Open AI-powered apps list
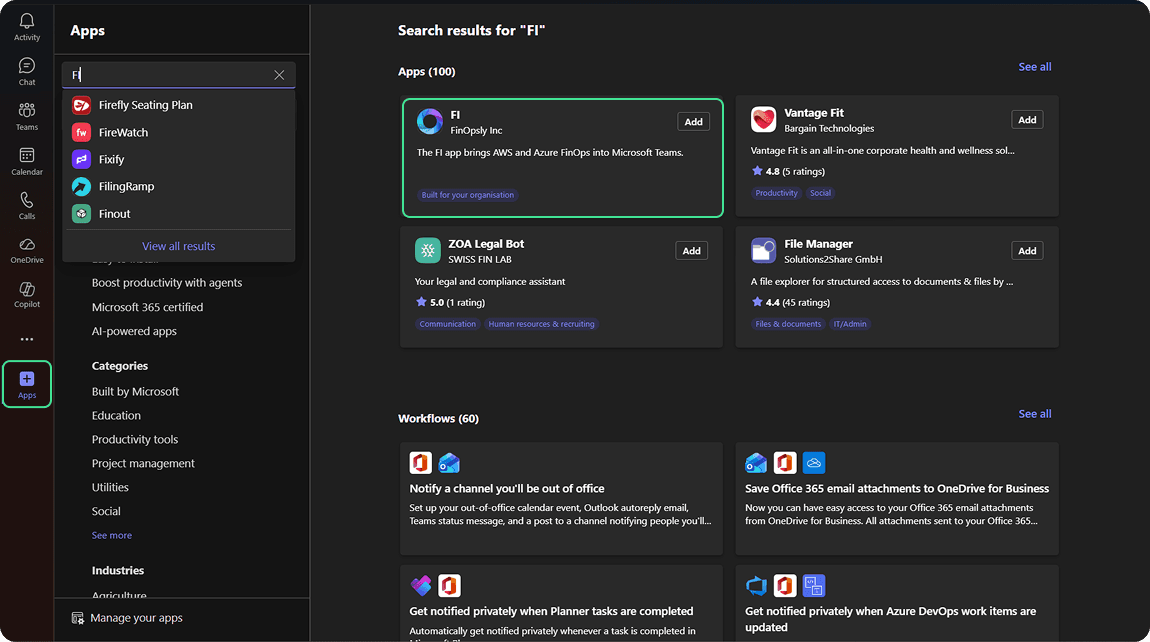The width and height of the screenshot is (1150, 642). coord(134,331)
